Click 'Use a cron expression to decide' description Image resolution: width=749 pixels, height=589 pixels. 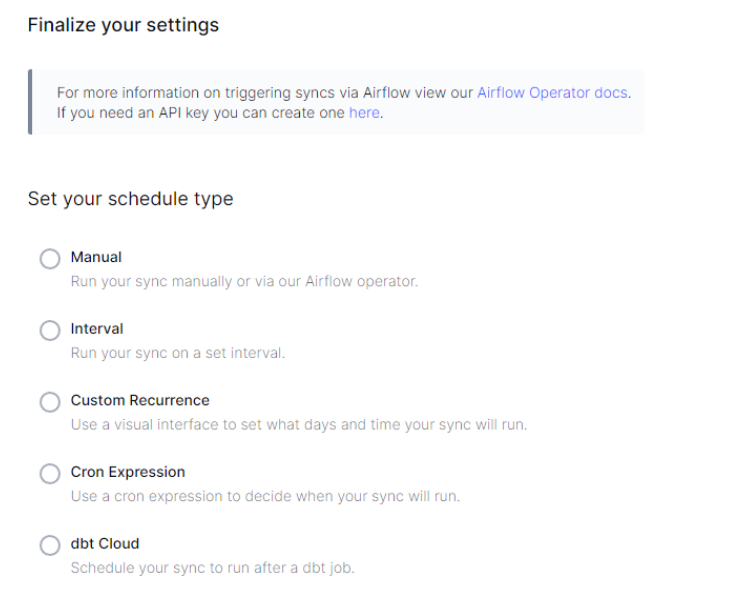(265, 496)
